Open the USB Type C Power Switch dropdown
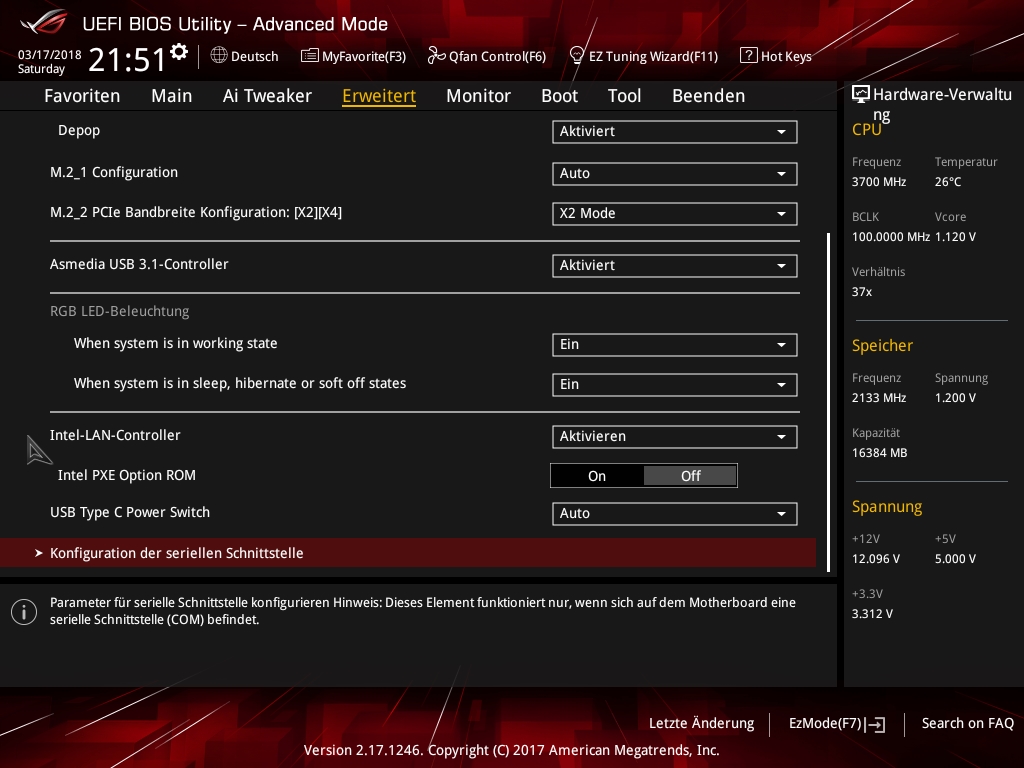This screenshot has height=768, width=1024. tap(675, 514)
